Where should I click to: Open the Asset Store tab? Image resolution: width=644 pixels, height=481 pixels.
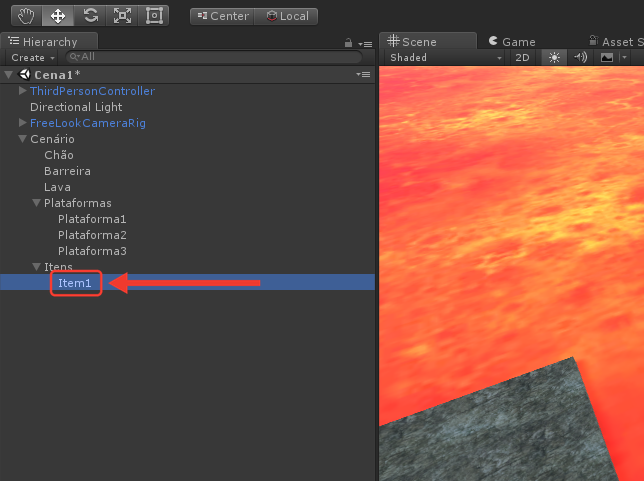(x=616, y=42)
